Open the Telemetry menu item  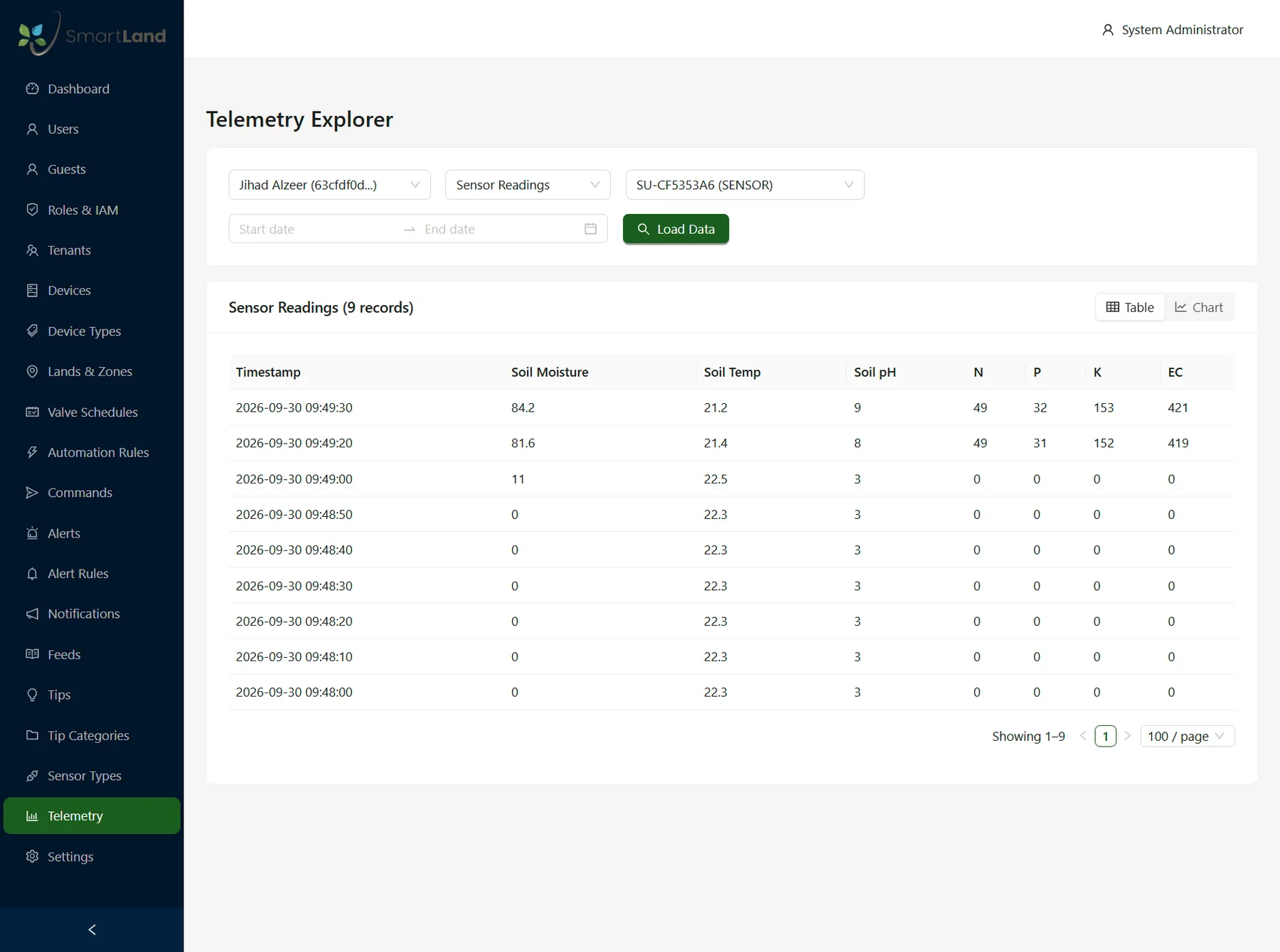click(92, 815)
